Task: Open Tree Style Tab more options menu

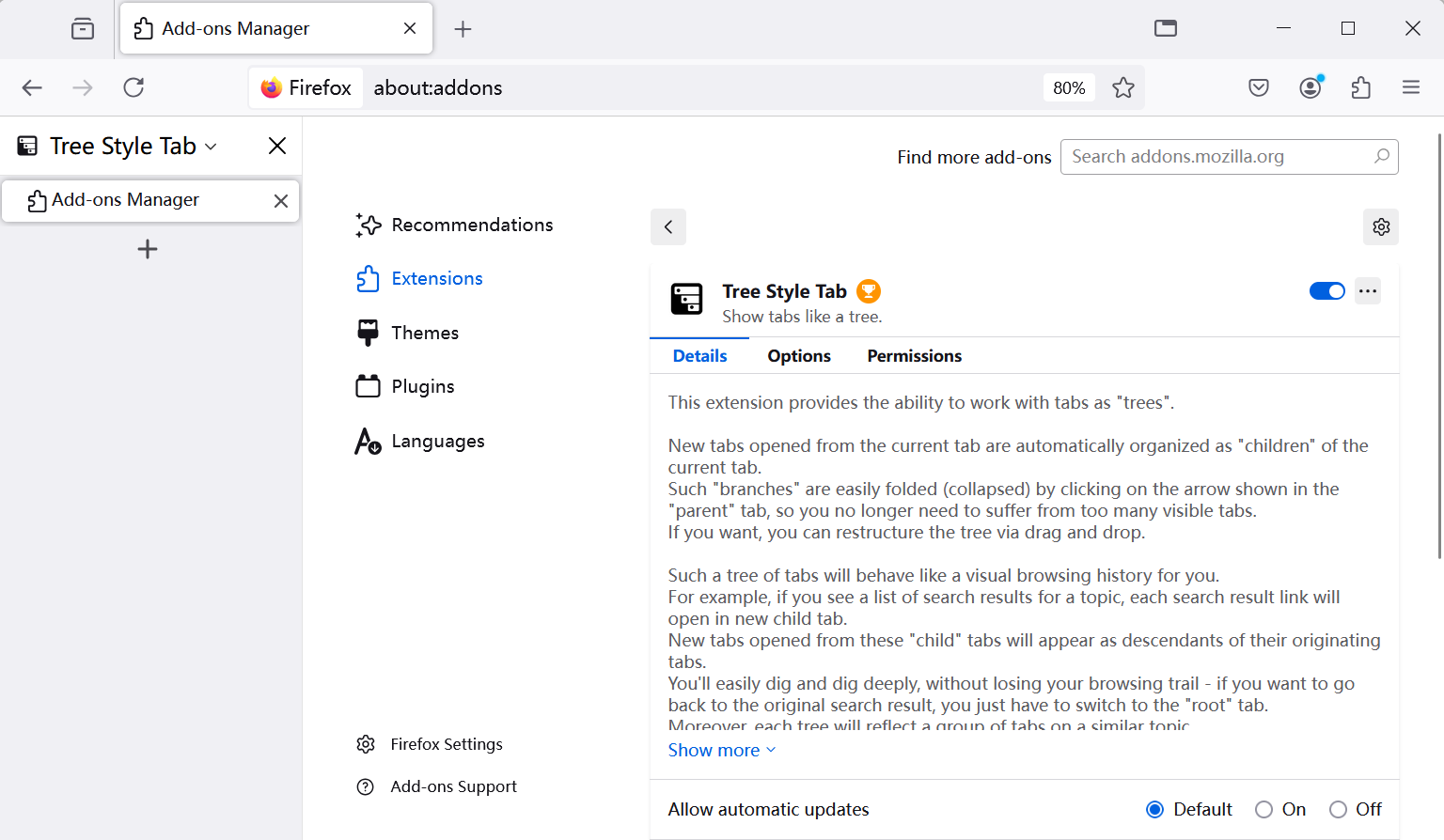Action: 1368,291
